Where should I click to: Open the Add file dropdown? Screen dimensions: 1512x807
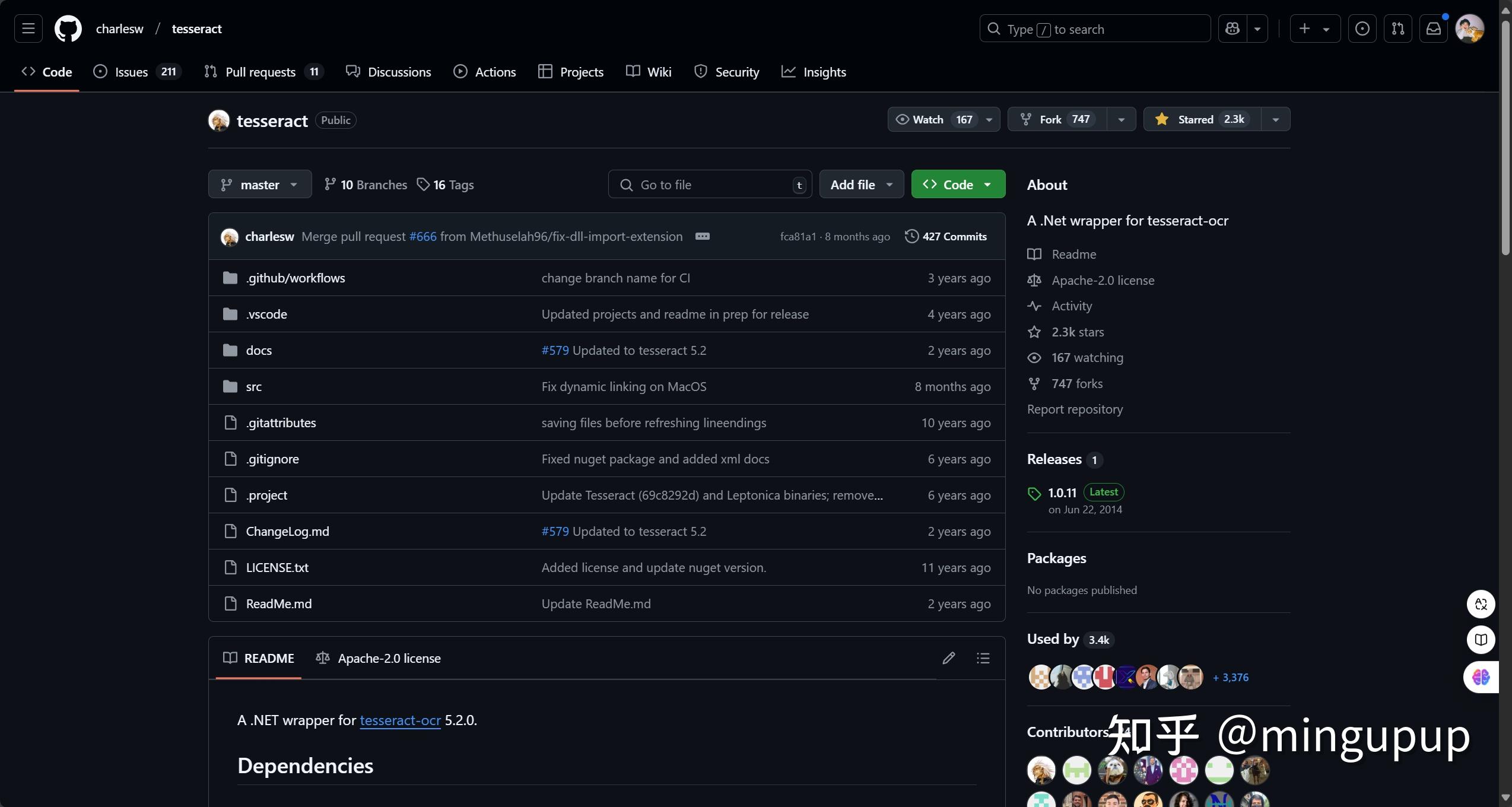coord(861,185)
